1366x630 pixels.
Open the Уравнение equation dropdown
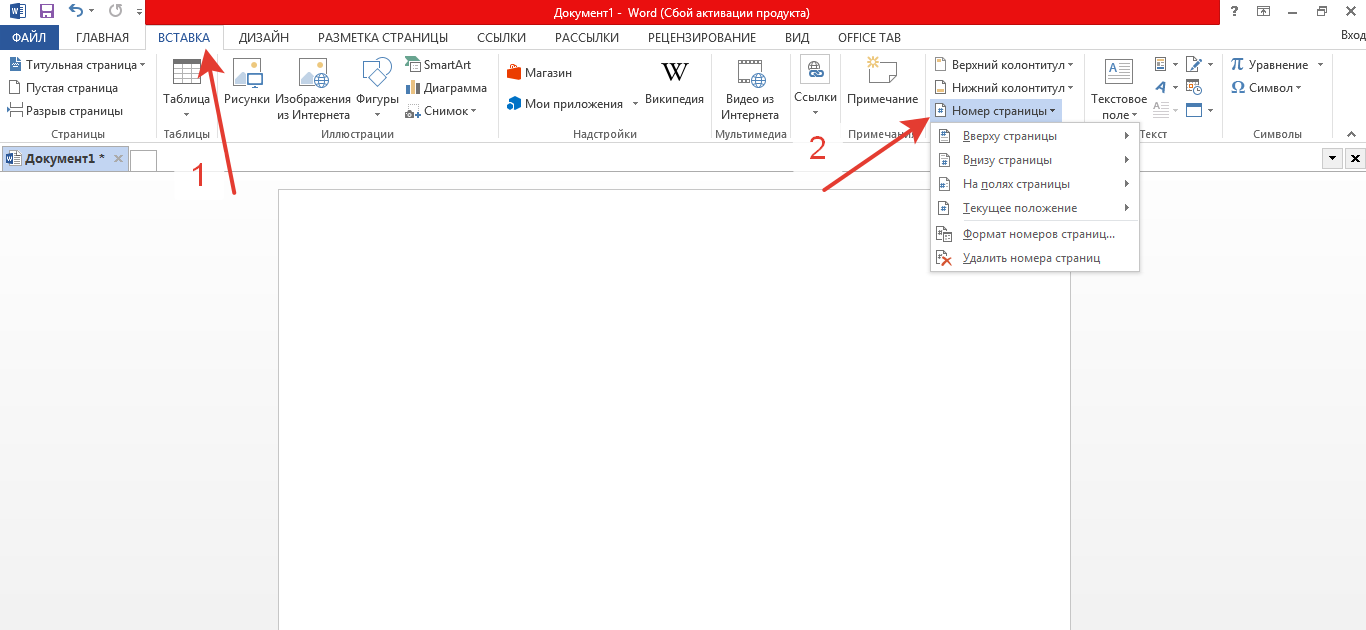pos(1320,65)
